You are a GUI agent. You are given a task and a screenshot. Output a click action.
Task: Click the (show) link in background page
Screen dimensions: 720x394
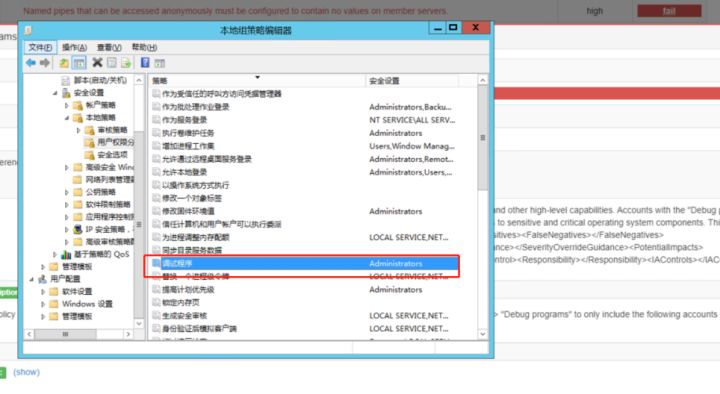coord(27,372)
